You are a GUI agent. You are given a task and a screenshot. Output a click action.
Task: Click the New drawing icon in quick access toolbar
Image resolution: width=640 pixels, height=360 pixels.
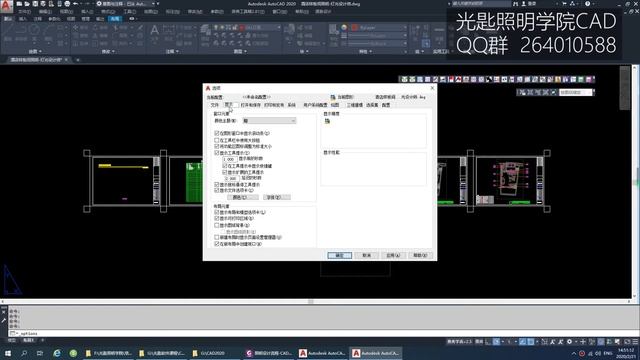click(x=19, y=4)
